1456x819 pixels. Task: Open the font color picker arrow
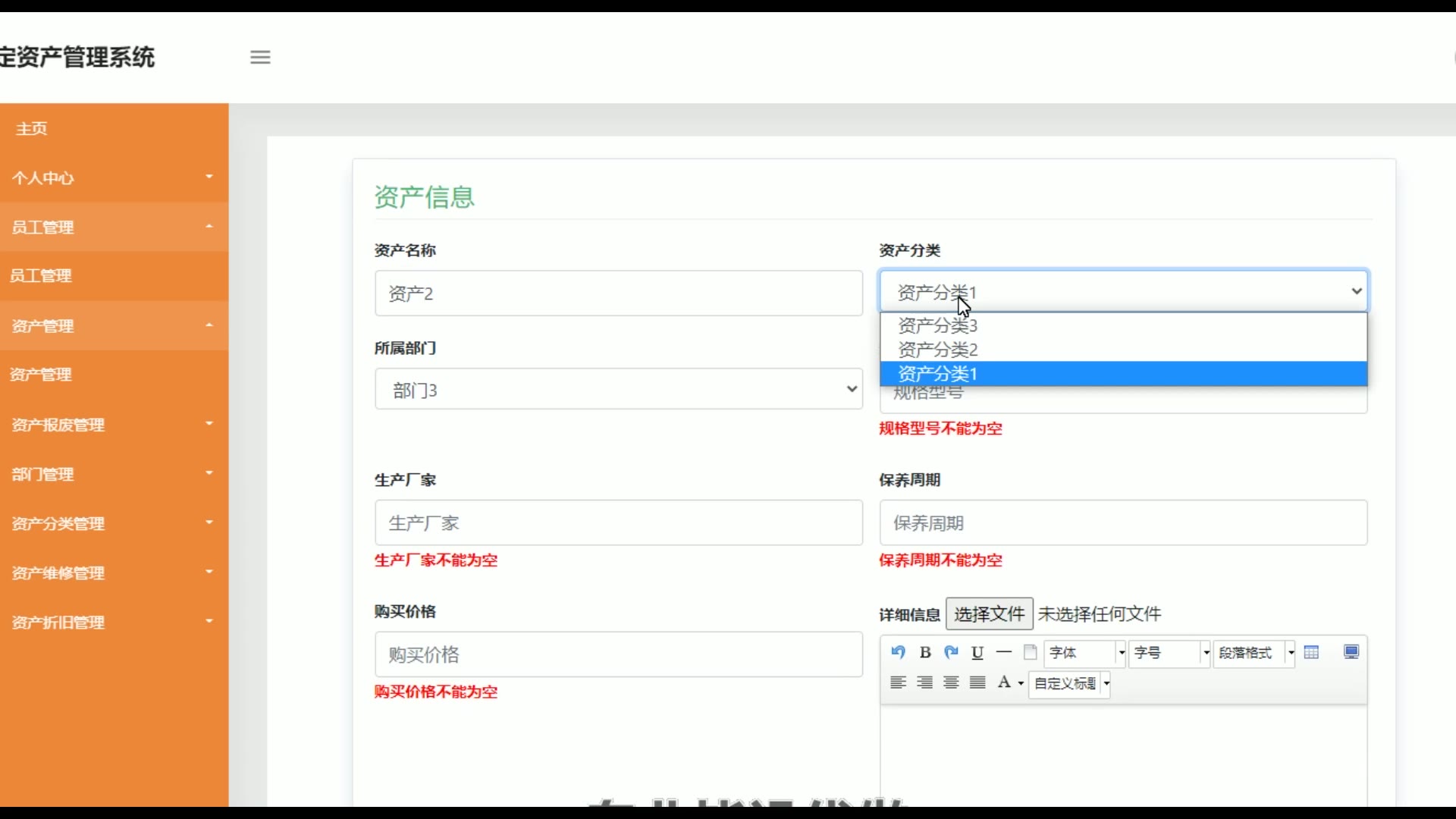1021,683
